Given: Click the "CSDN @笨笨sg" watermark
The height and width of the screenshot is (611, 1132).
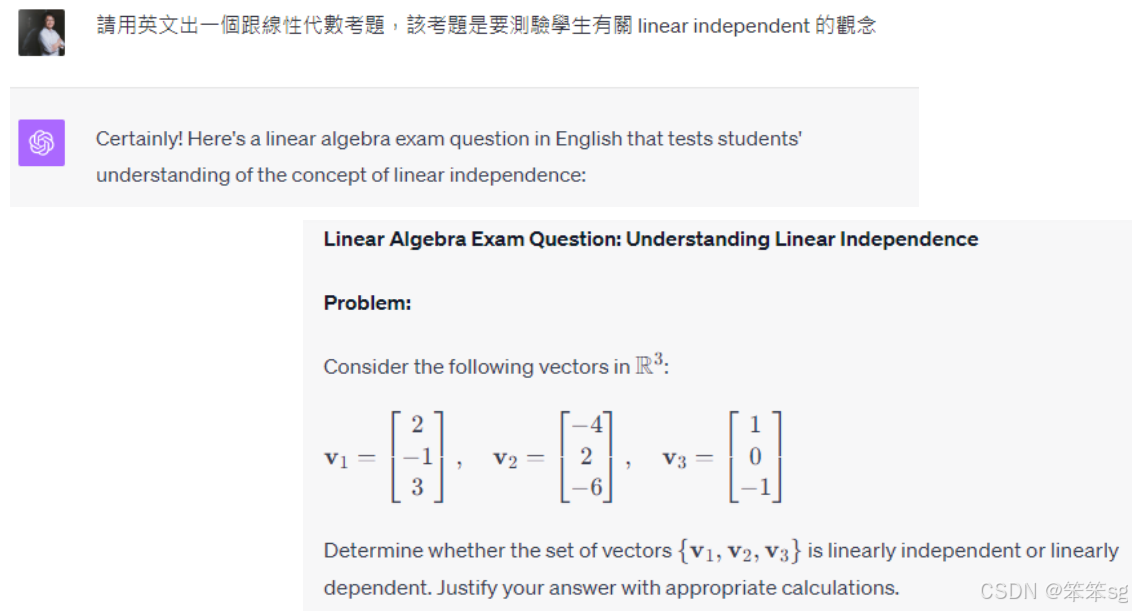Looking at the screenshot, I should [x=1054, y=591].
